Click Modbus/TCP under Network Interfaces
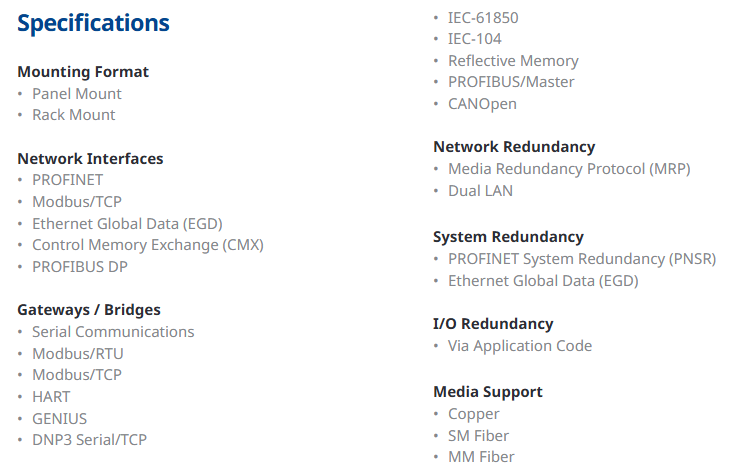753x471 pixels. [77, 202]
